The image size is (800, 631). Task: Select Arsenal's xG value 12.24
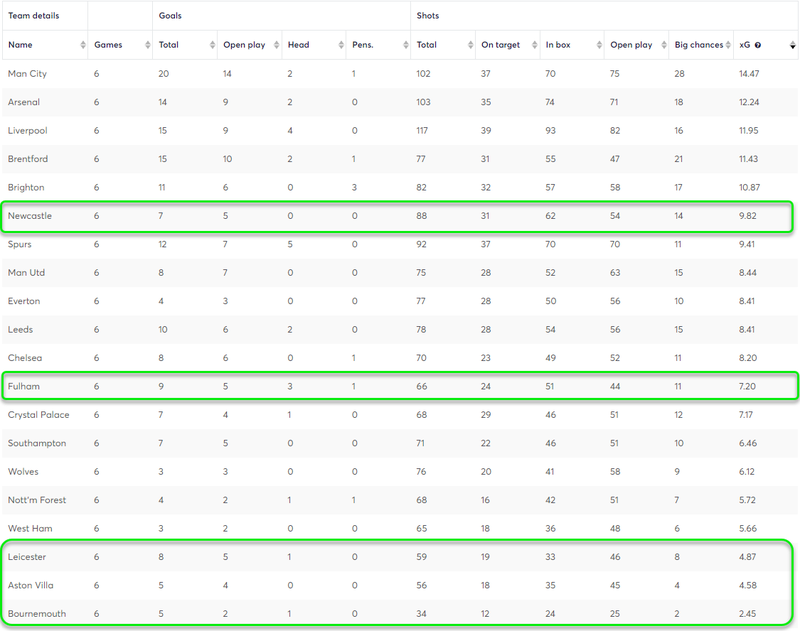coord(749,102)
